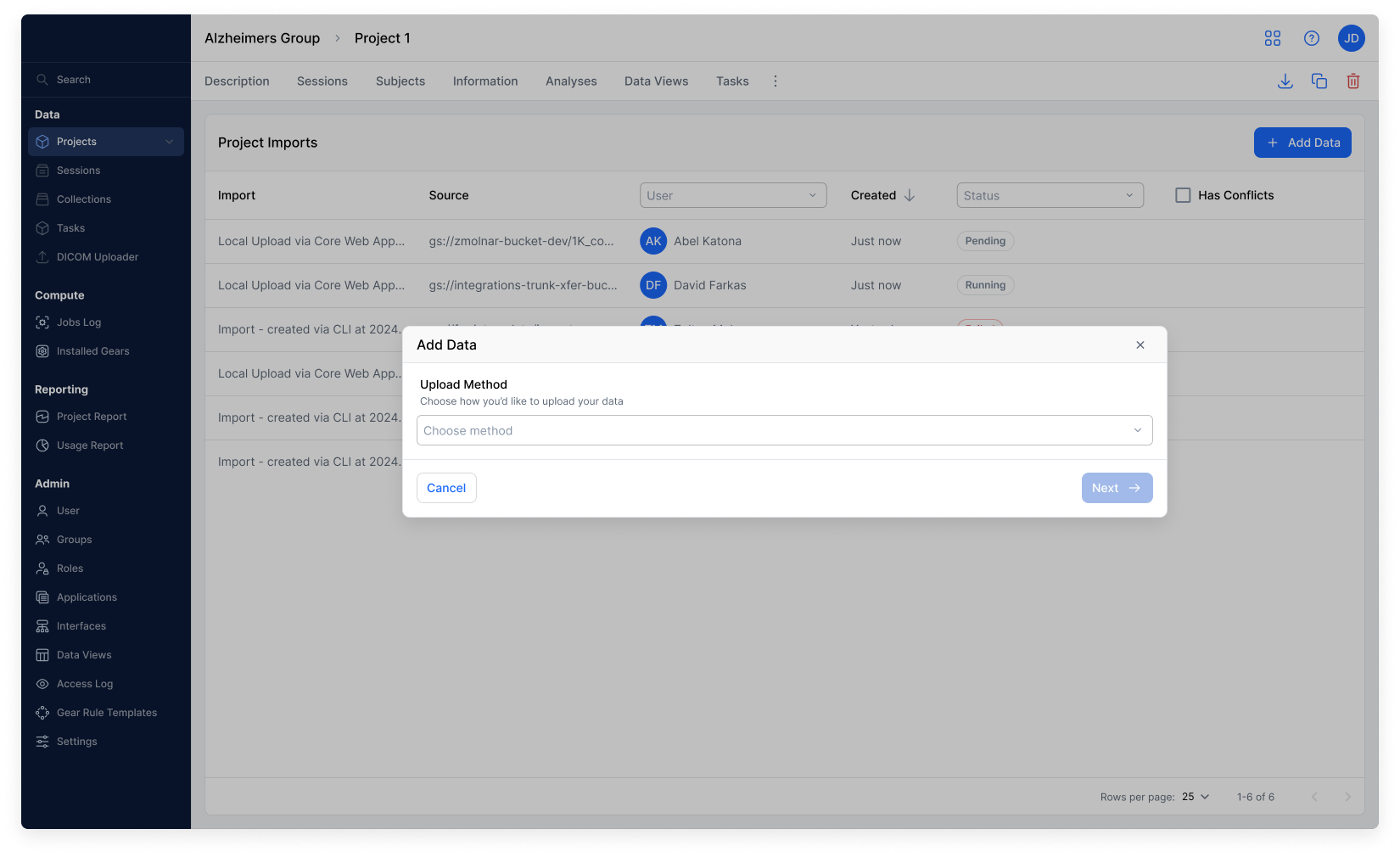The image size is (1400, 857).
Task: Click the download/export icon in the toolbar
Action: coord(1285,81)
